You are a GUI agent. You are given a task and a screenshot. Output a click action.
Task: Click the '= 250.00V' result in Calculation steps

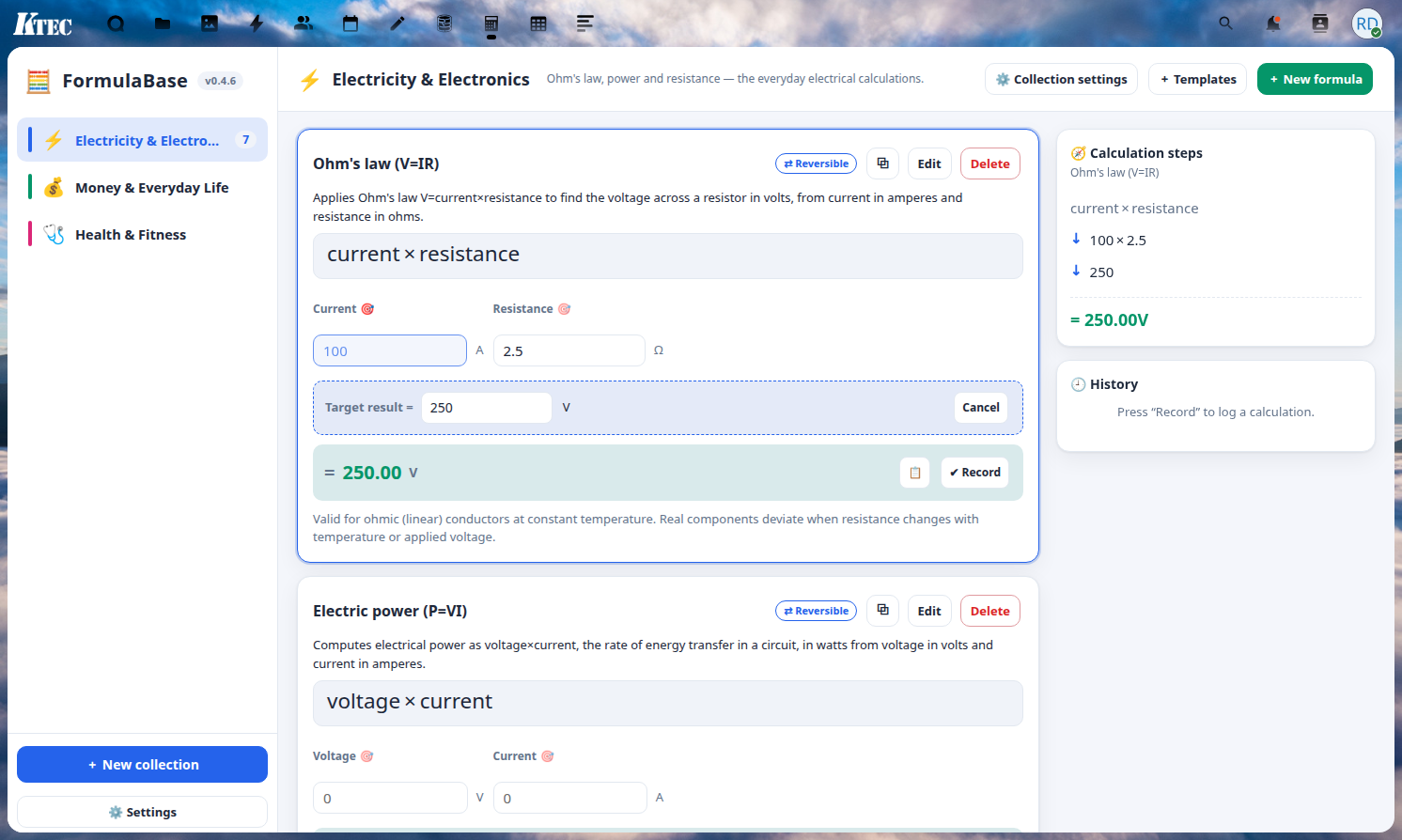[1109, 319]
